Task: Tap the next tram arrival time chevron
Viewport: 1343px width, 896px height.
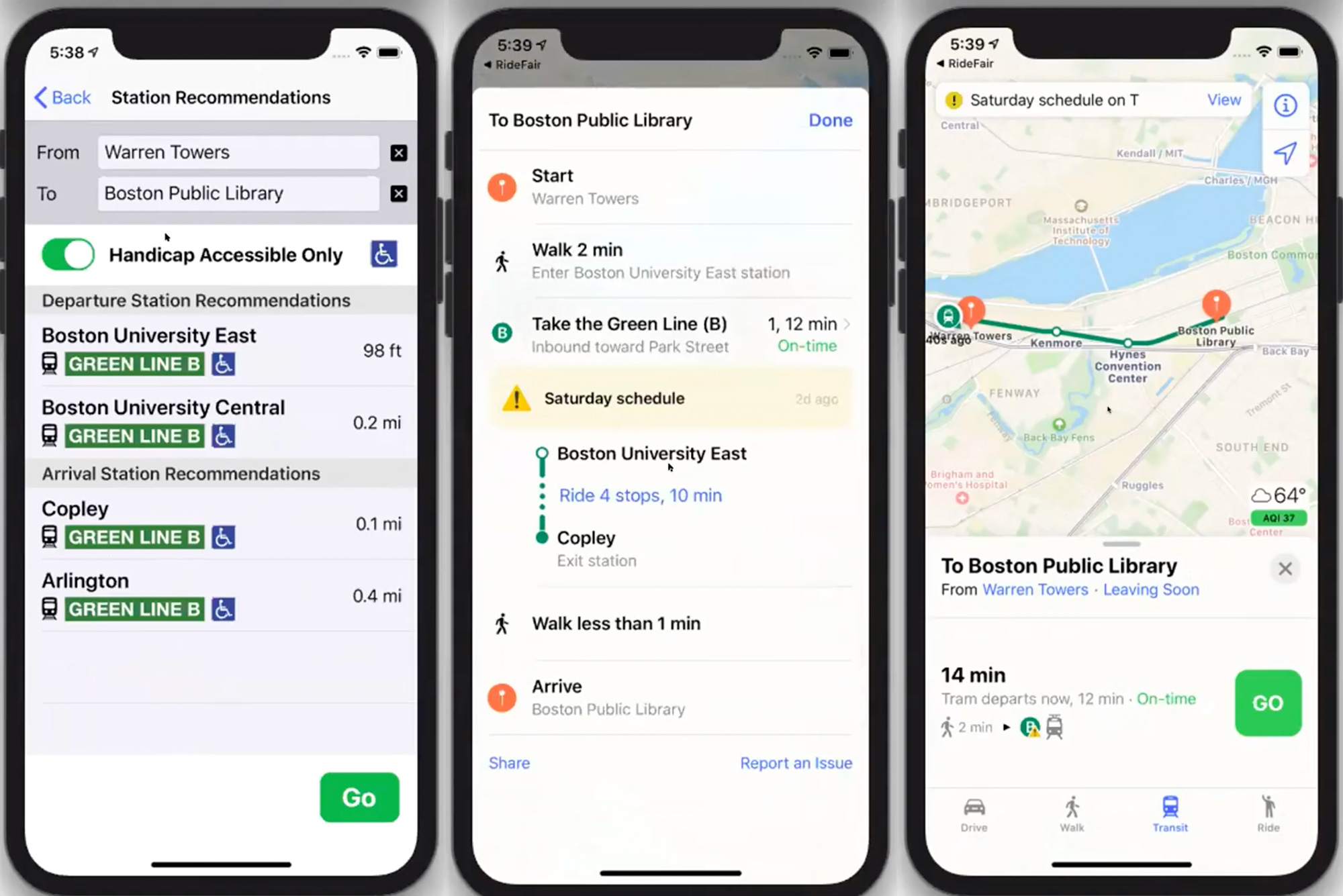Action: 847,322
